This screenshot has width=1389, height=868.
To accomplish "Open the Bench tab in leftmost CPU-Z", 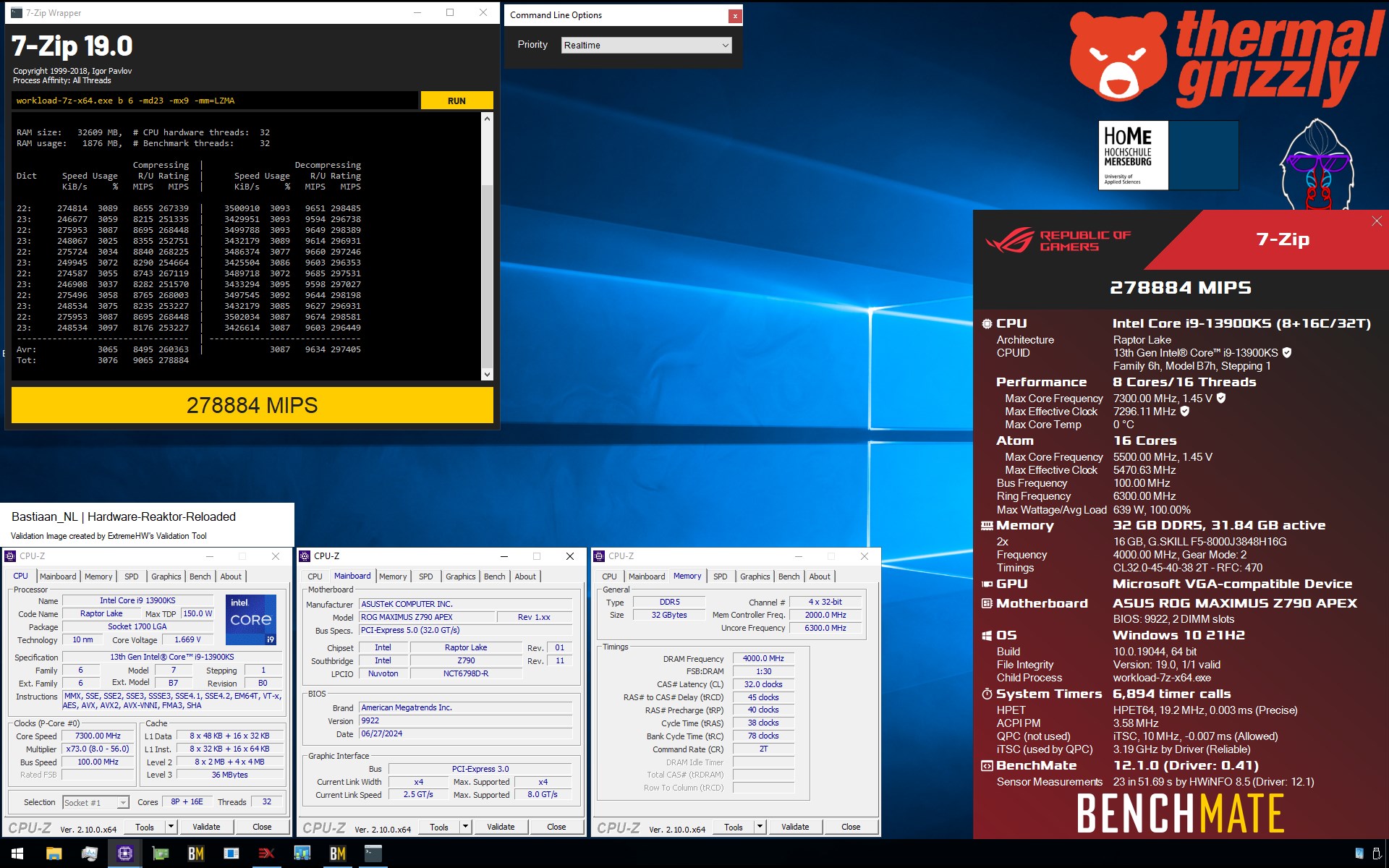I will (200, 576).
